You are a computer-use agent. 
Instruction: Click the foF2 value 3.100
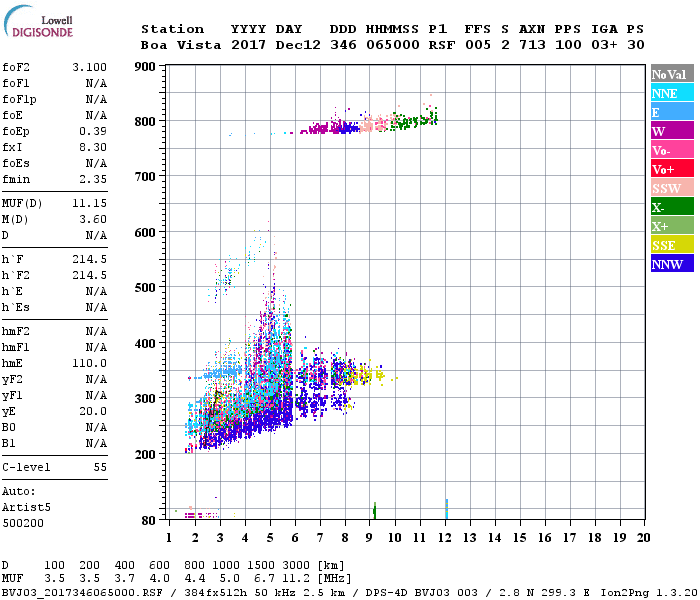[89, 67]
